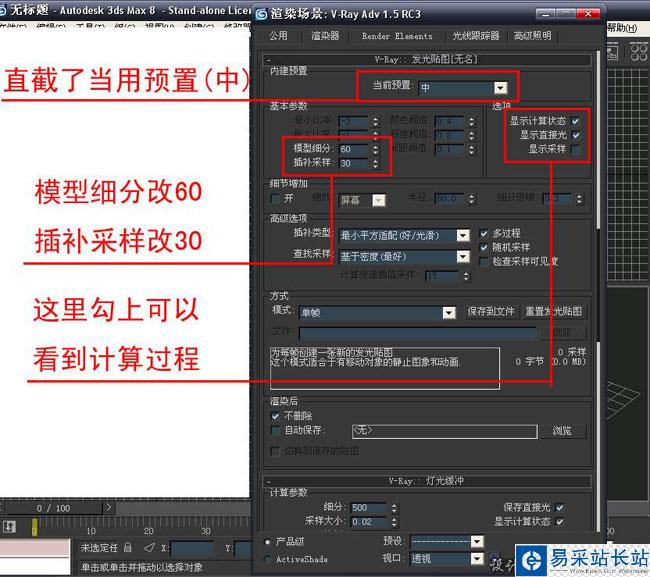Screen dimensions: 650x577
Task: Click the frame 0 timeline marker
Action: click(x=34, y=527)
